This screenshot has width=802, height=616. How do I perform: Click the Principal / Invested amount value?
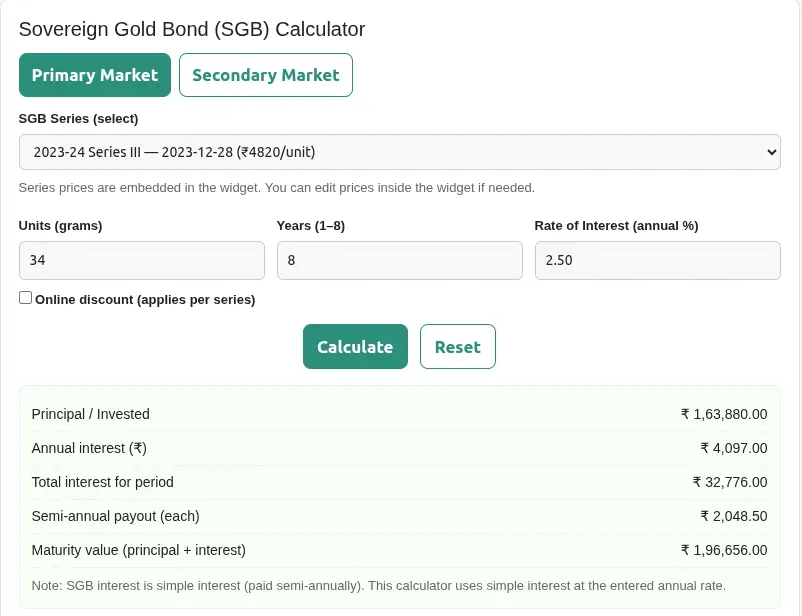point(723,414)
